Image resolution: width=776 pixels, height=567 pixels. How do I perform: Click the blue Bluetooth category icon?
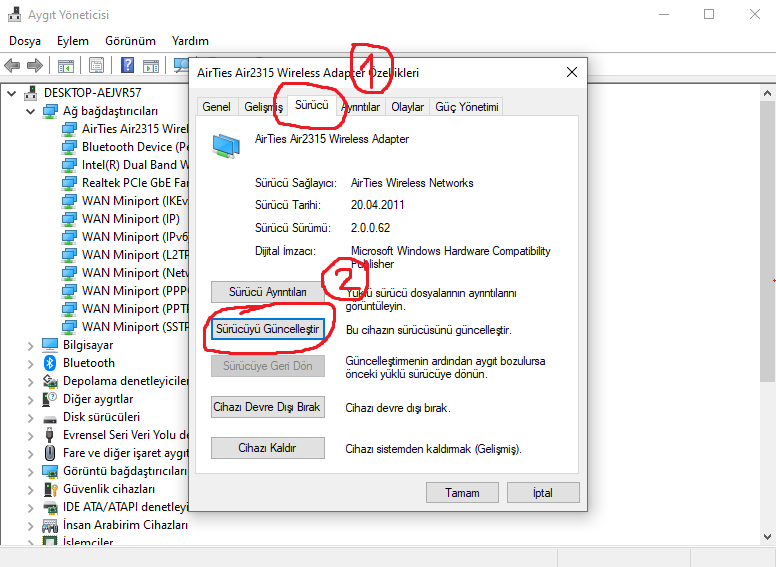tap(50, 363)
